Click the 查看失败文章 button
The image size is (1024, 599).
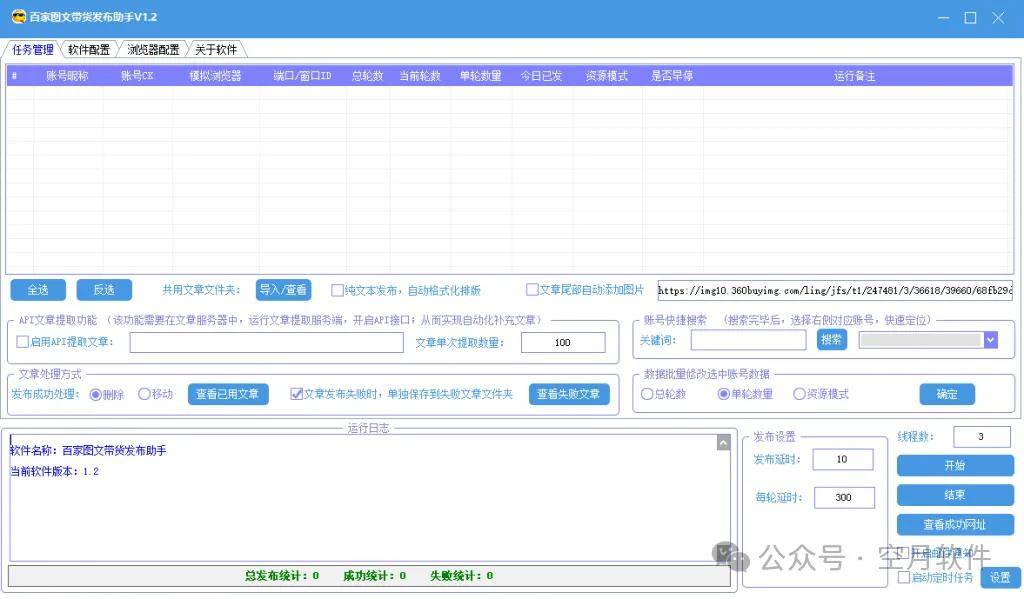pos(568,394)
